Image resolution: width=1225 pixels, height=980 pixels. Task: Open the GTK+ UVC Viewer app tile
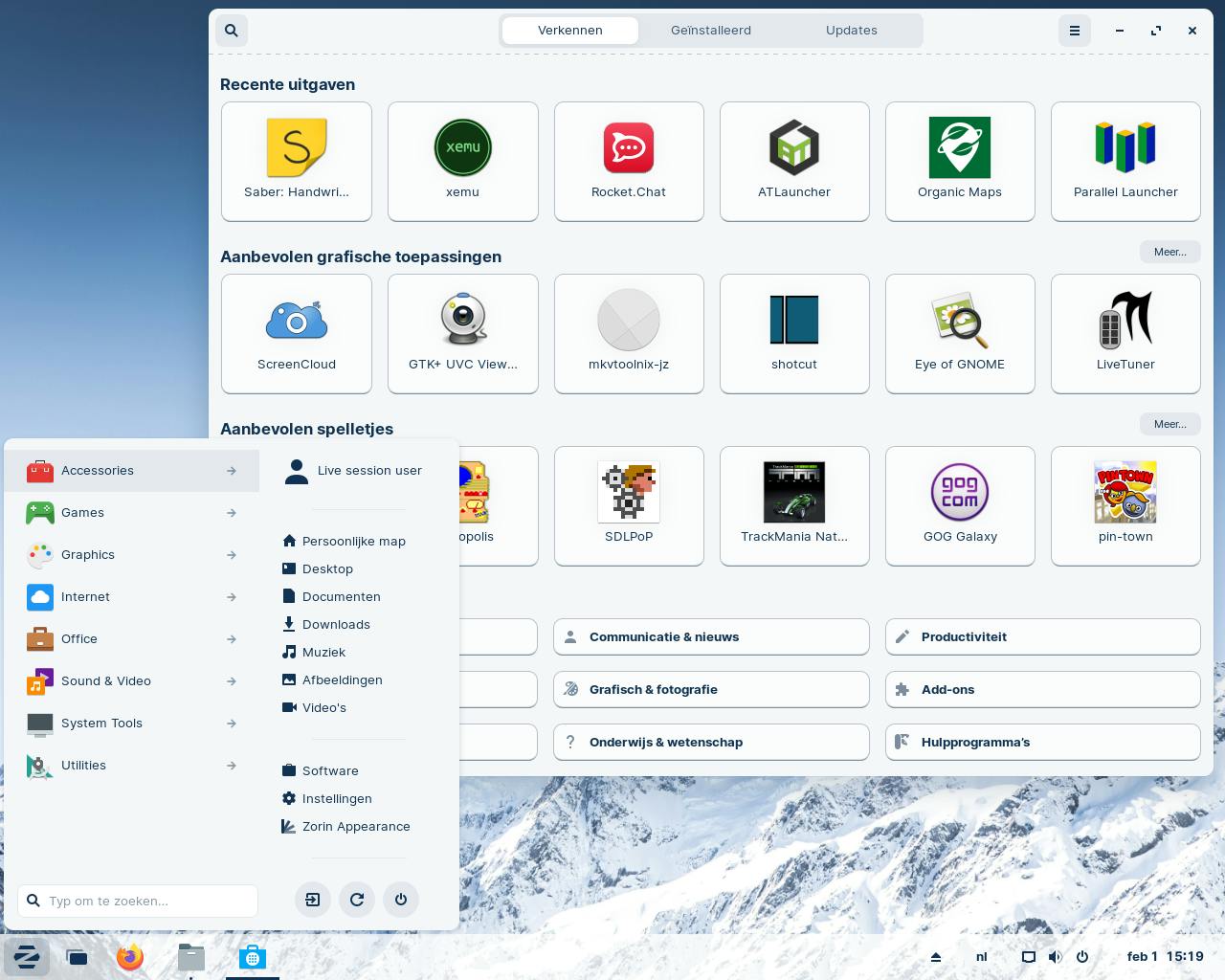[463, 334]
